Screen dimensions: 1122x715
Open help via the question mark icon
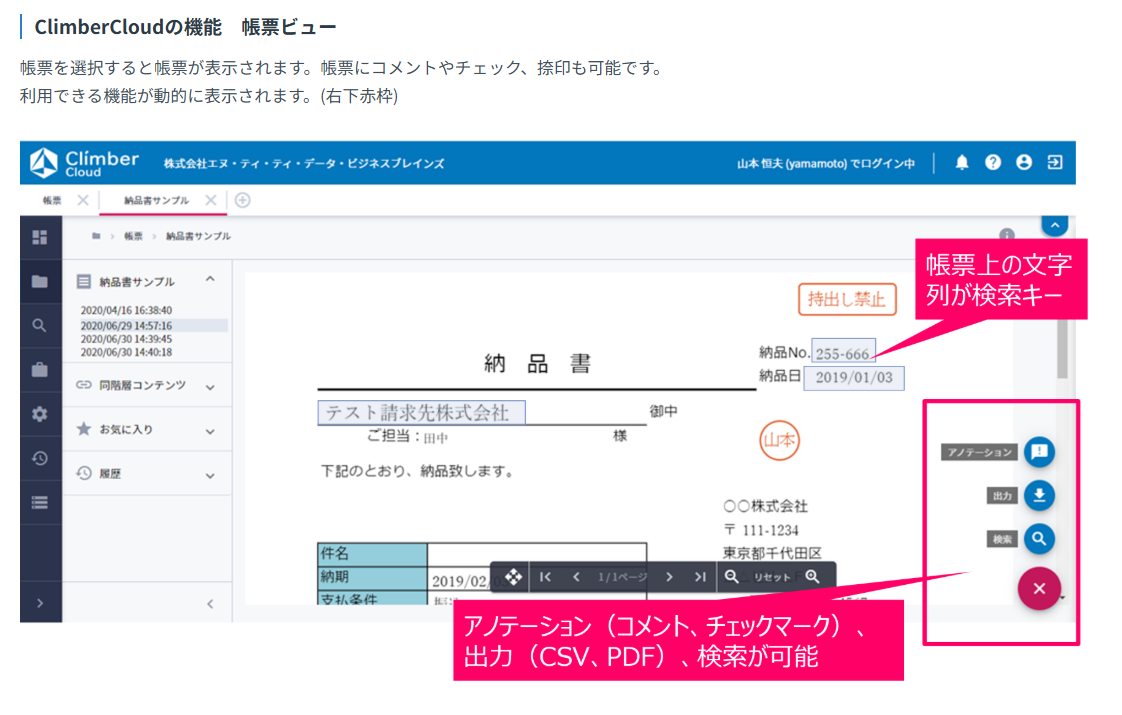click(x=992, y=162)
